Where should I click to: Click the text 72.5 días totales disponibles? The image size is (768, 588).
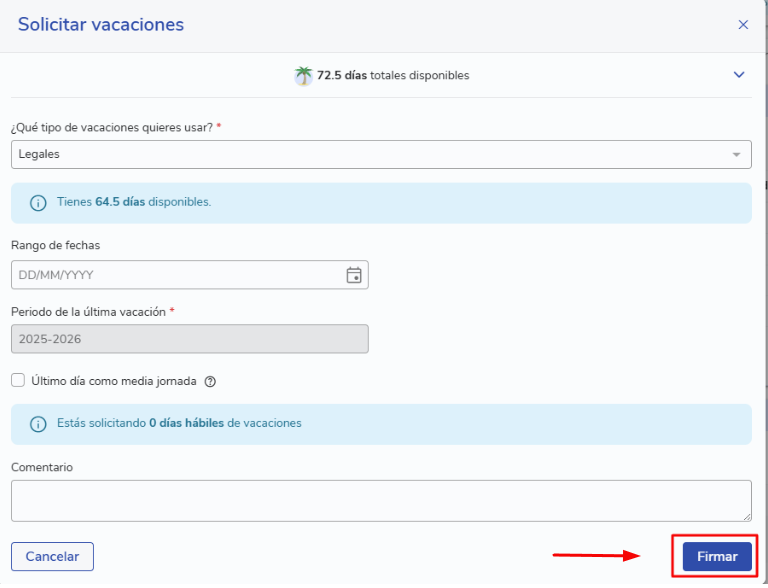[393, 75]
